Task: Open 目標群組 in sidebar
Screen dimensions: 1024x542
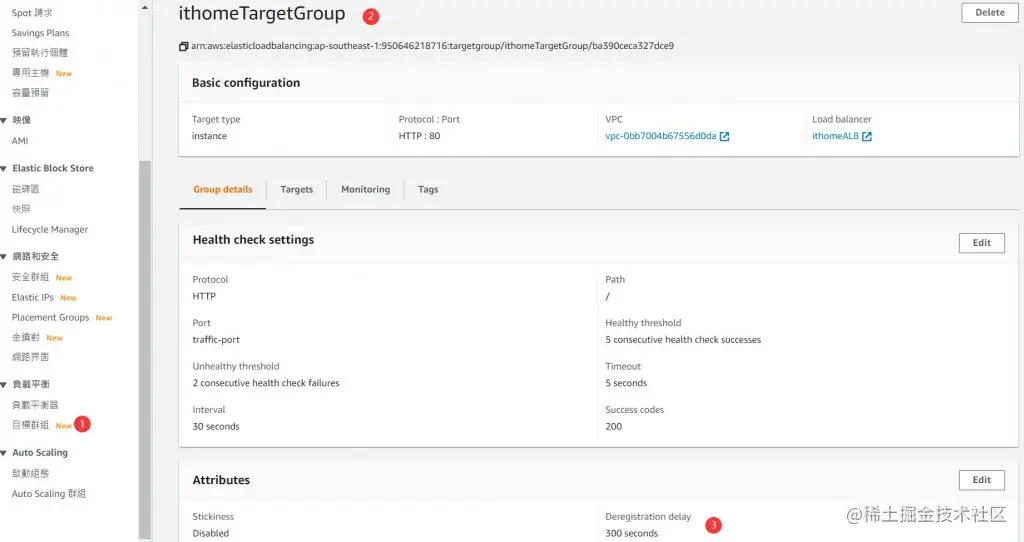Action: coord(30,425)
